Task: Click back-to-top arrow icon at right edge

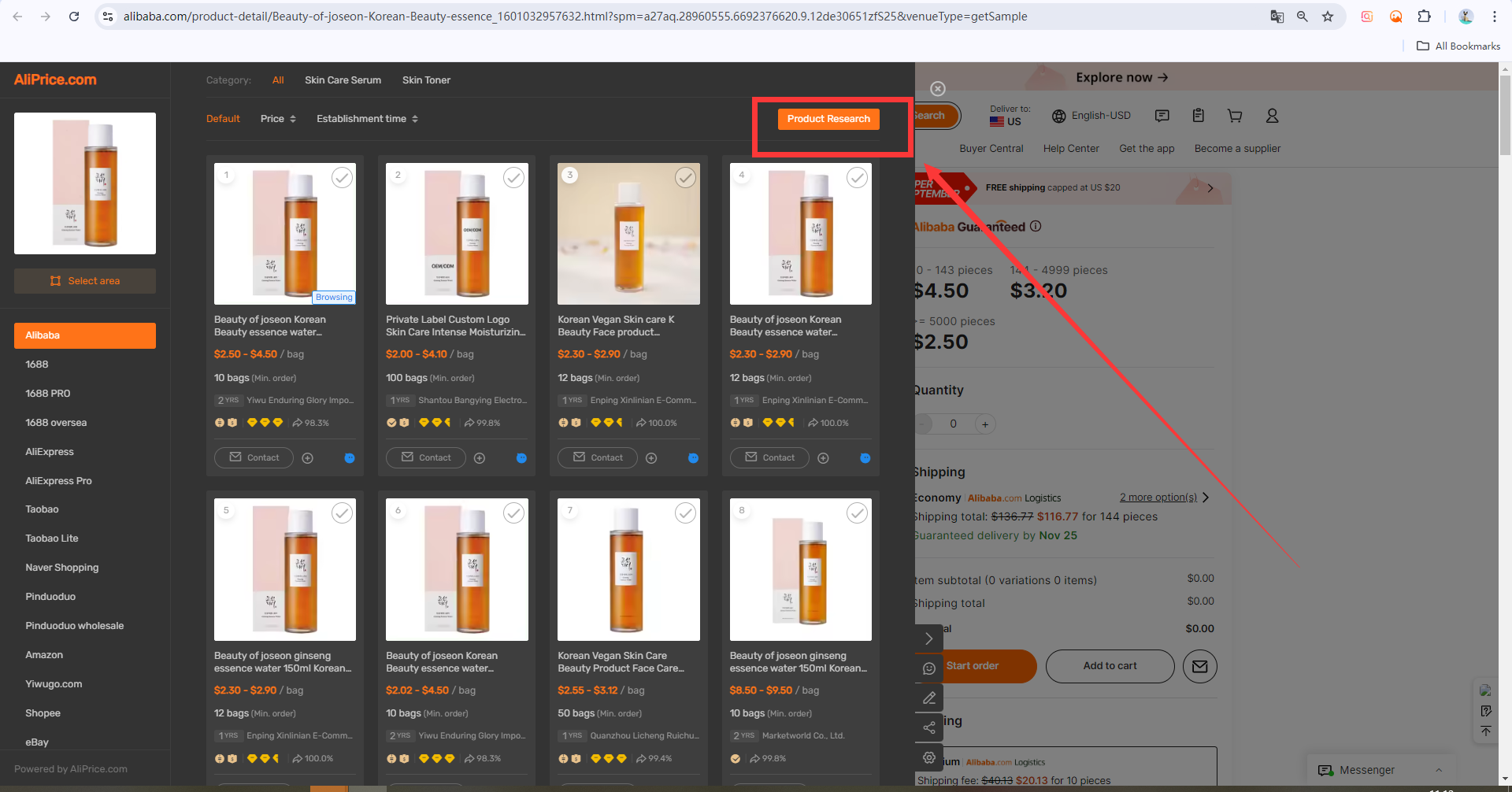Action: [x=1485, y=731]
